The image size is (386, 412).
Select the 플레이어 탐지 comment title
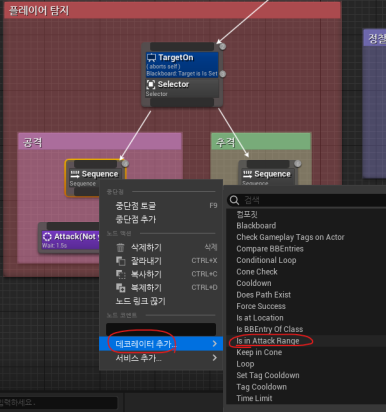[x=39, y=11]
